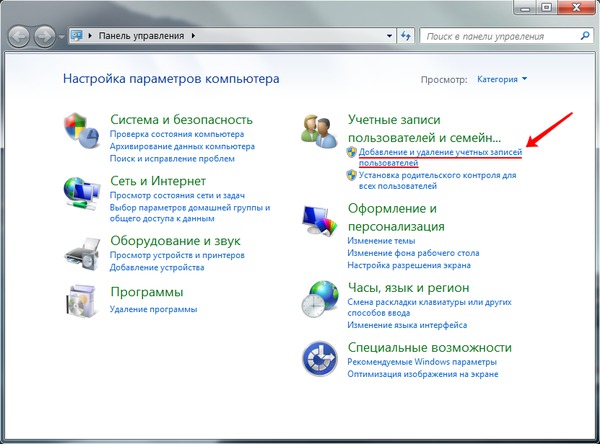Open the recent pages dropdown next to Forward
Screen dimensions: 600x444
click(x=61, y=37)
